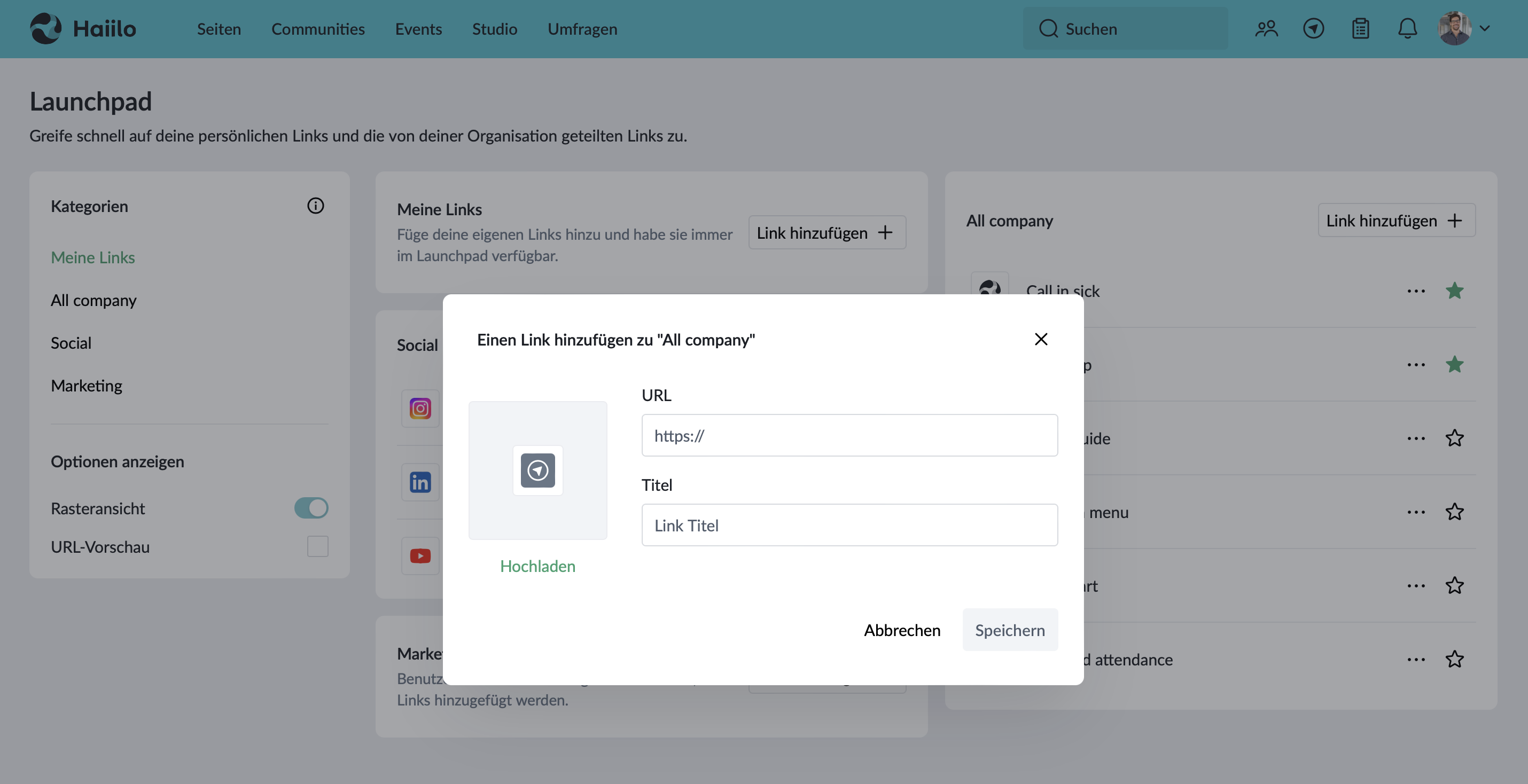Open the YouTube link icon
This screenshot has height=784, width=1528.
pos(420,555)
